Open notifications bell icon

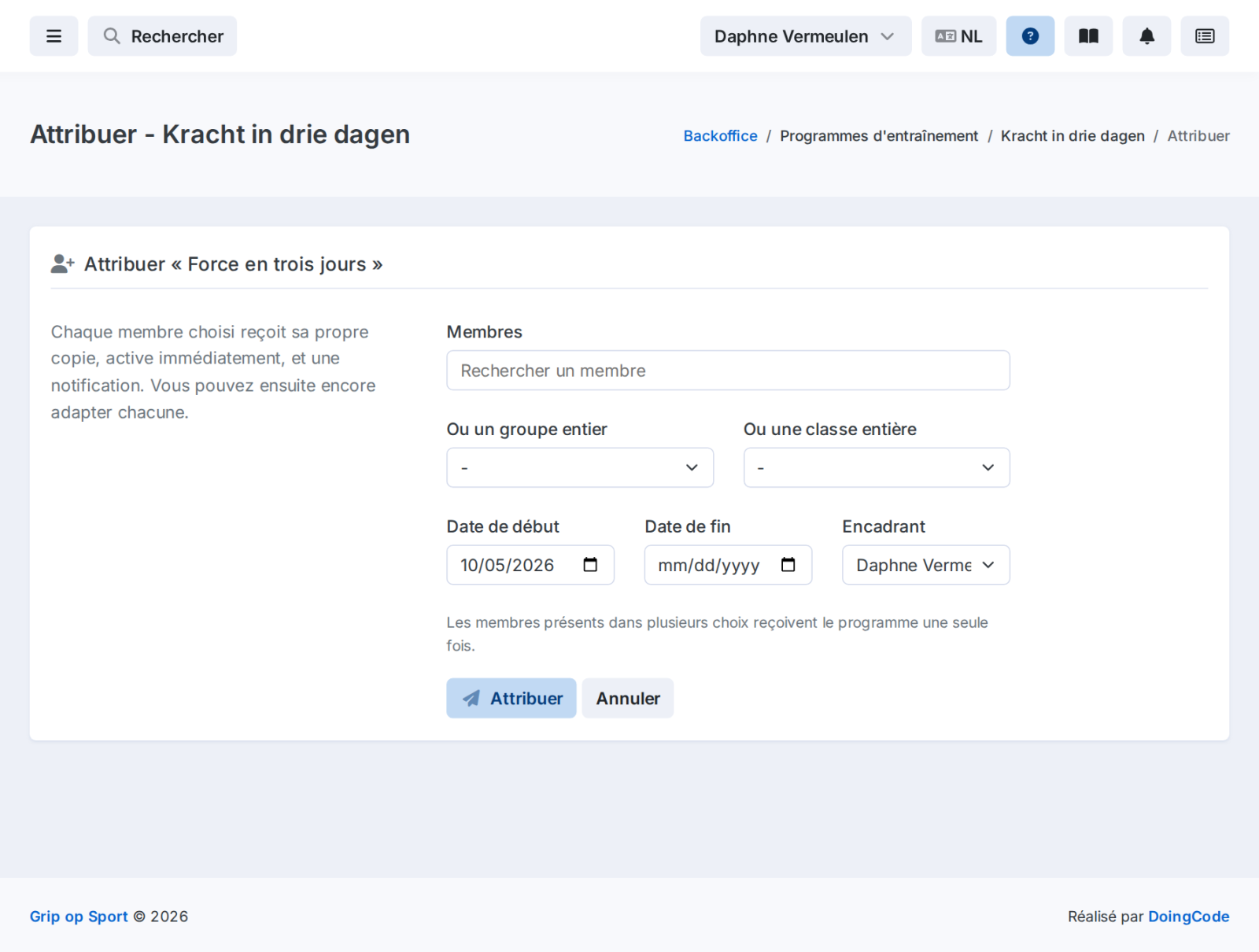[x=1146, y=36]
